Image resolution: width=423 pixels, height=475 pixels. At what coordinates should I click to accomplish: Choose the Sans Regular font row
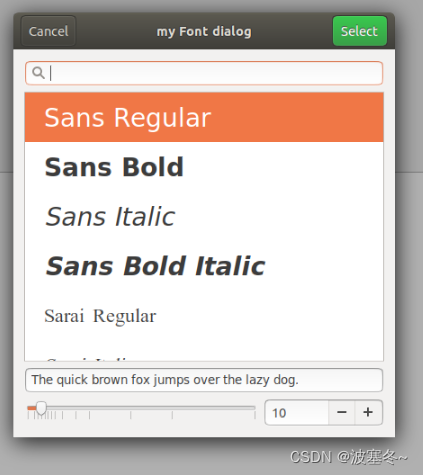pyautogui.click(x=204, y=117)
